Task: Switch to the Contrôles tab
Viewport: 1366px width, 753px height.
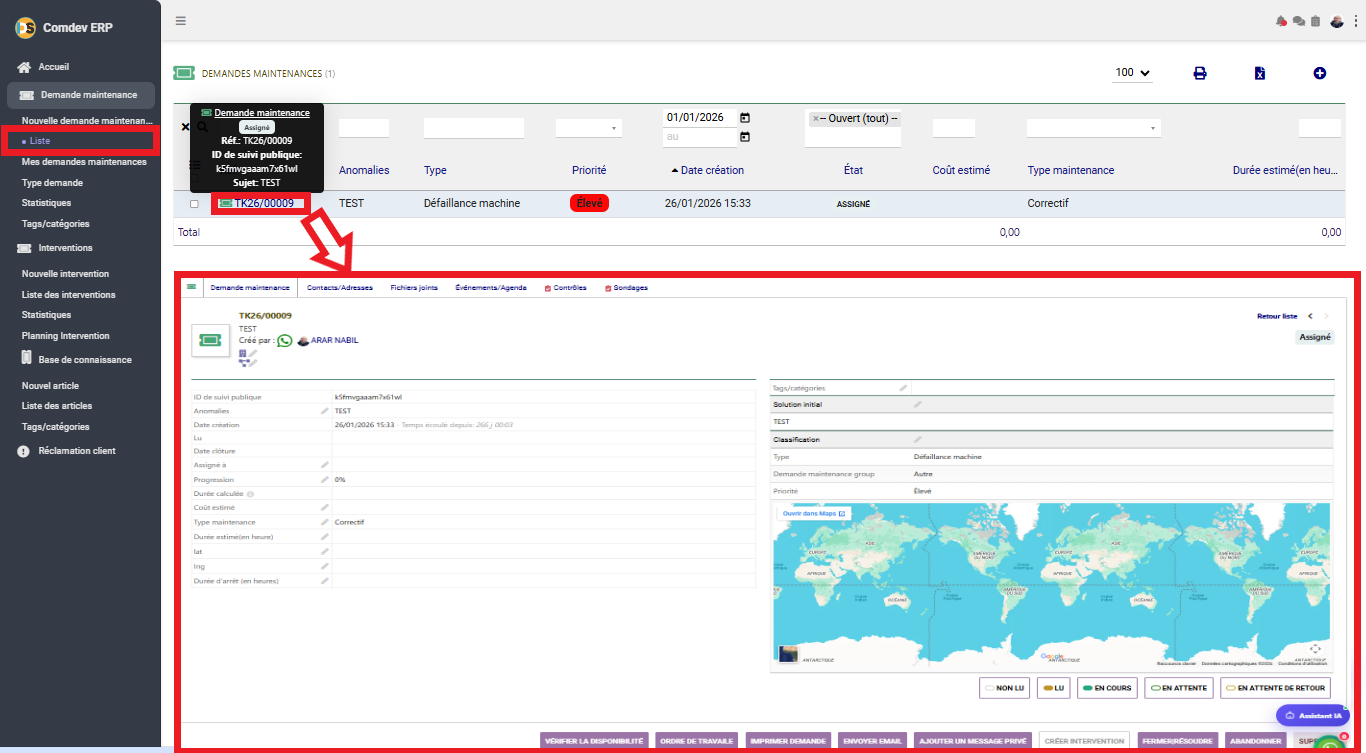Action: [x=566, y=288]
